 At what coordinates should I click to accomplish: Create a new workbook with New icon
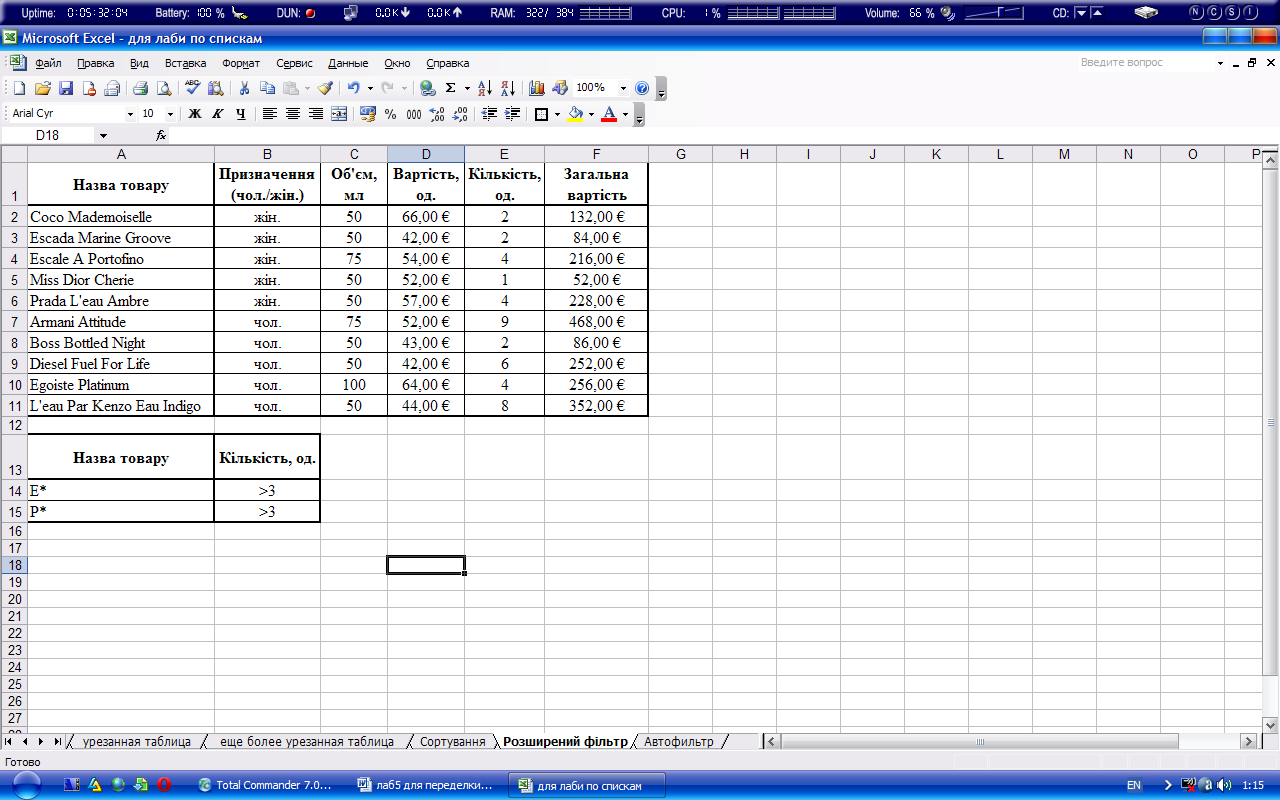pyautogui.click(x=19, y=88)
